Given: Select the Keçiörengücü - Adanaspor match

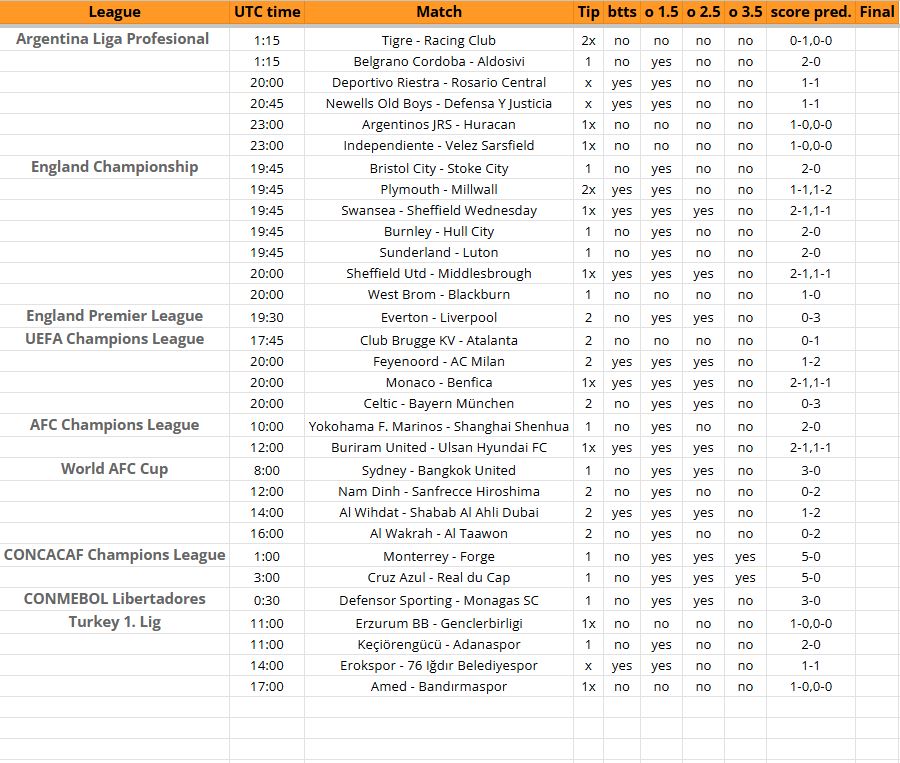Looking at the screenshot, I should pyautogui.click(x=439, y=645).
